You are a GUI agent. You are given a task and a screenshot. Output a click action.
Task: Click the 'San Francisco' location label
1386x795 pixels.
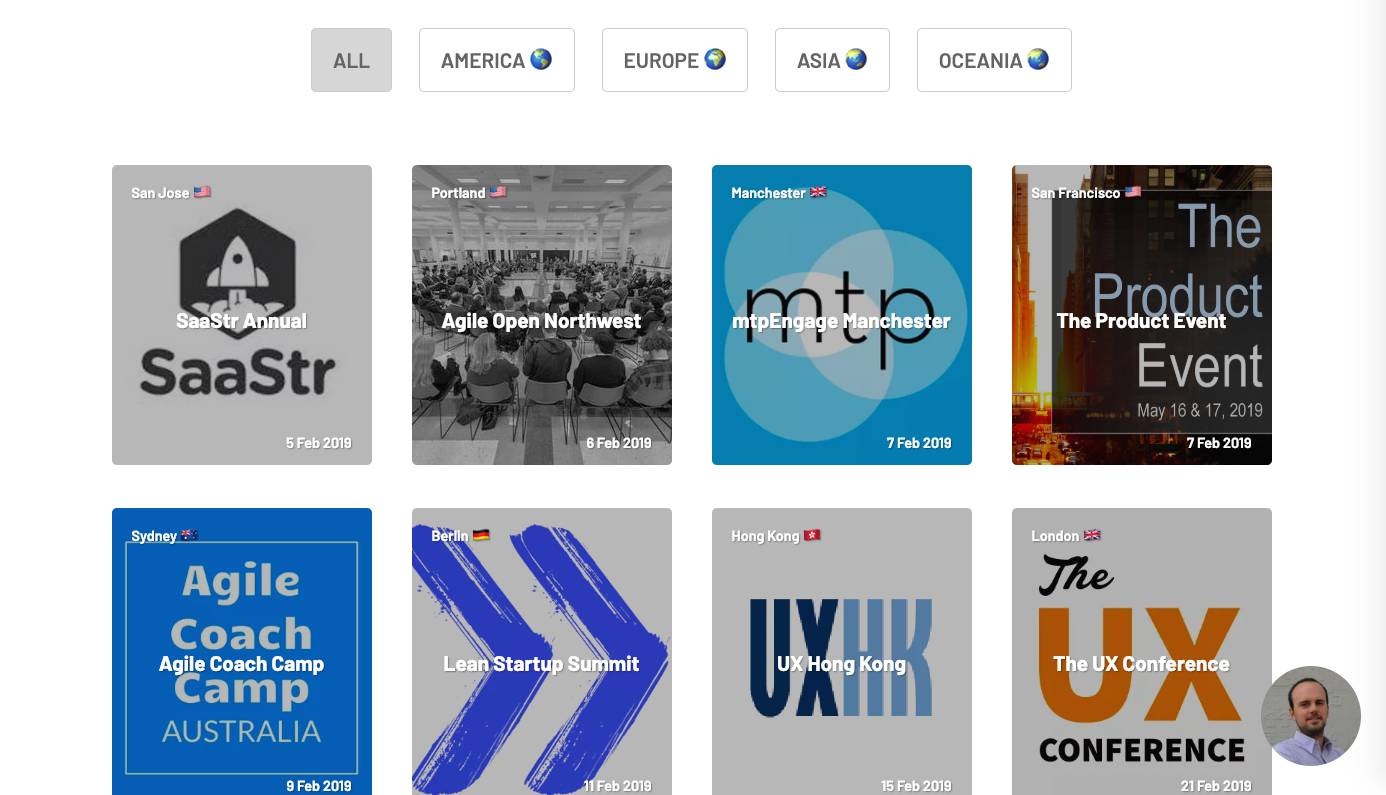[1076, 193]
